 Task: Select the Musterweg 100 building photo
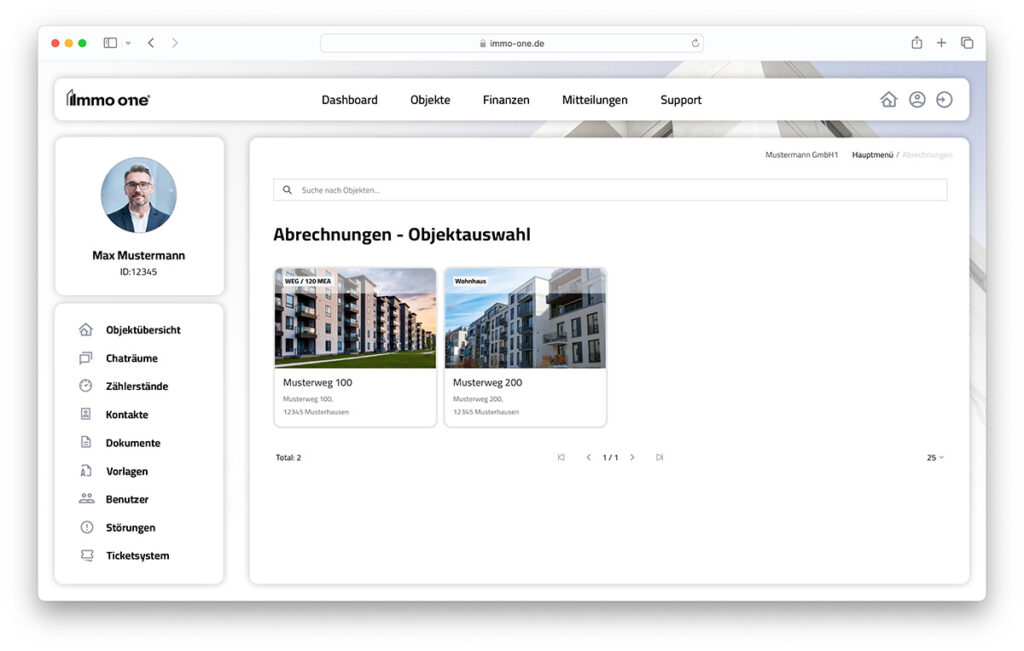tap(355, 318)
